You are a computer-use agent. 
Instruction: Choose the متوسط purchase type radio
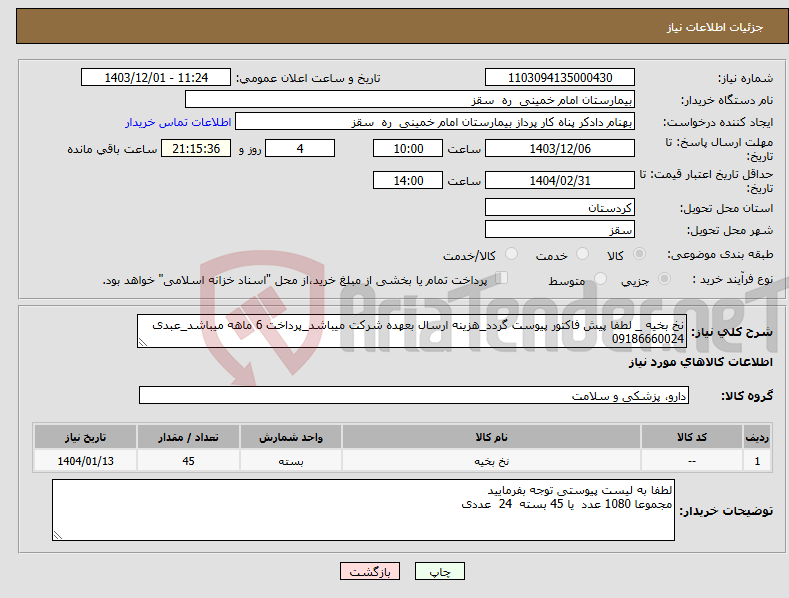point(600,279)
